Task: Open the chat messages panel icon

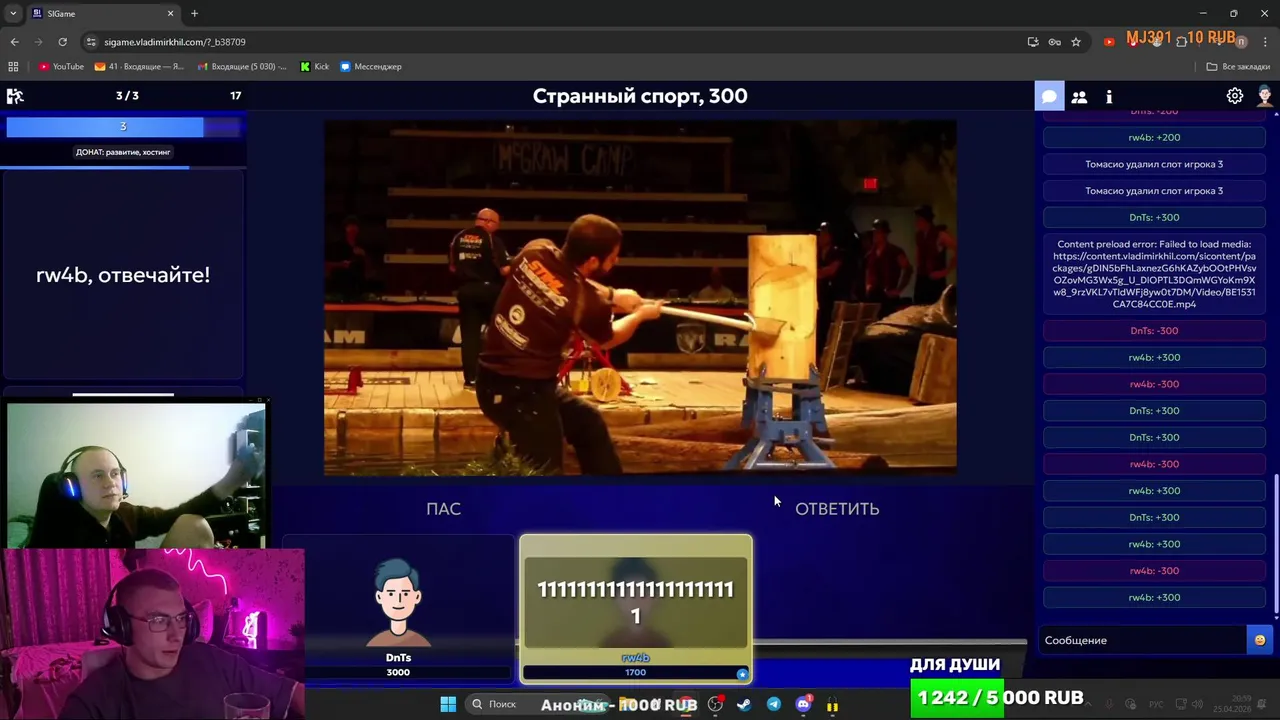Action: pos(1049,96)
